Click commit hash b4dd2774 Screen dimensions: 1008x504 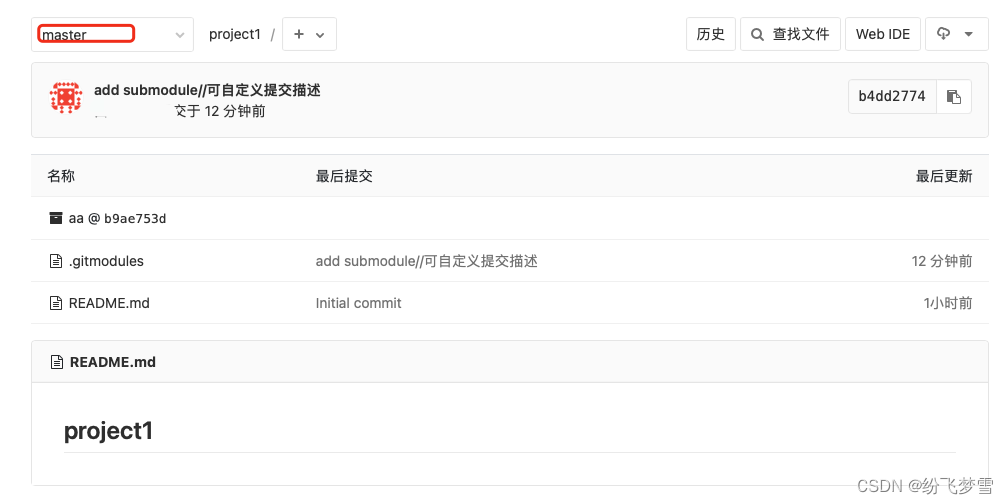click(x=892, y=96)
